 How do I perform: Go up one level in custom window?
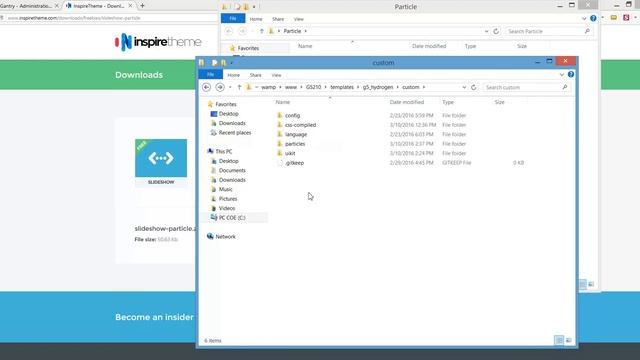pyautogui.click(x=239, y=87)
